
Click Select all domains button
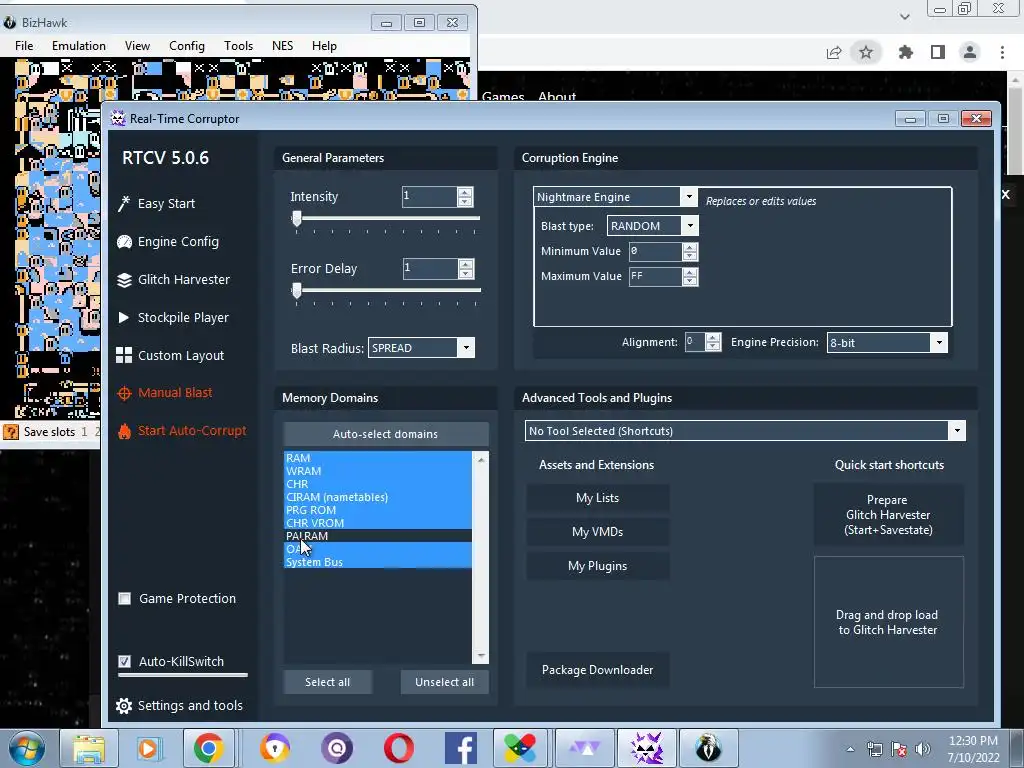(327, 682)
